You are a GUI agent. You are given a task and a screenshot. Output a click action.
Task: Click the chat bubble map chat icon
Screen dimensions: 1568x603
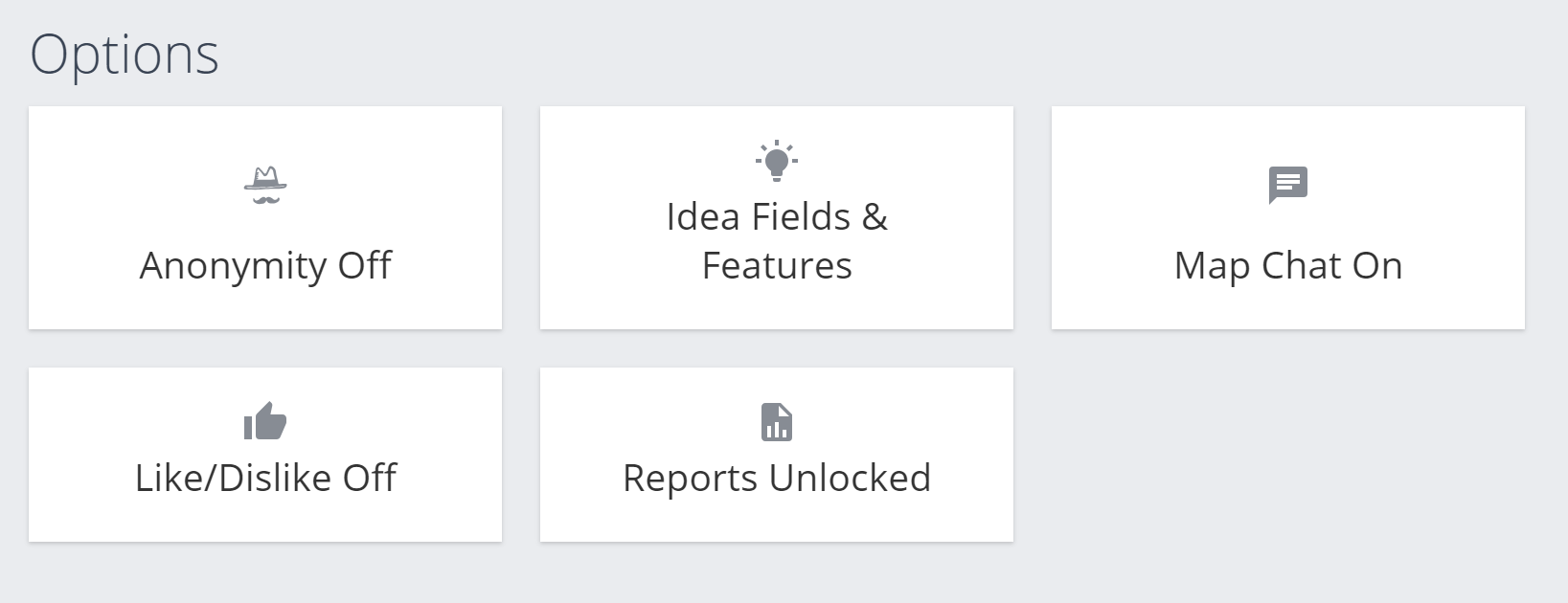point(1288,186)
